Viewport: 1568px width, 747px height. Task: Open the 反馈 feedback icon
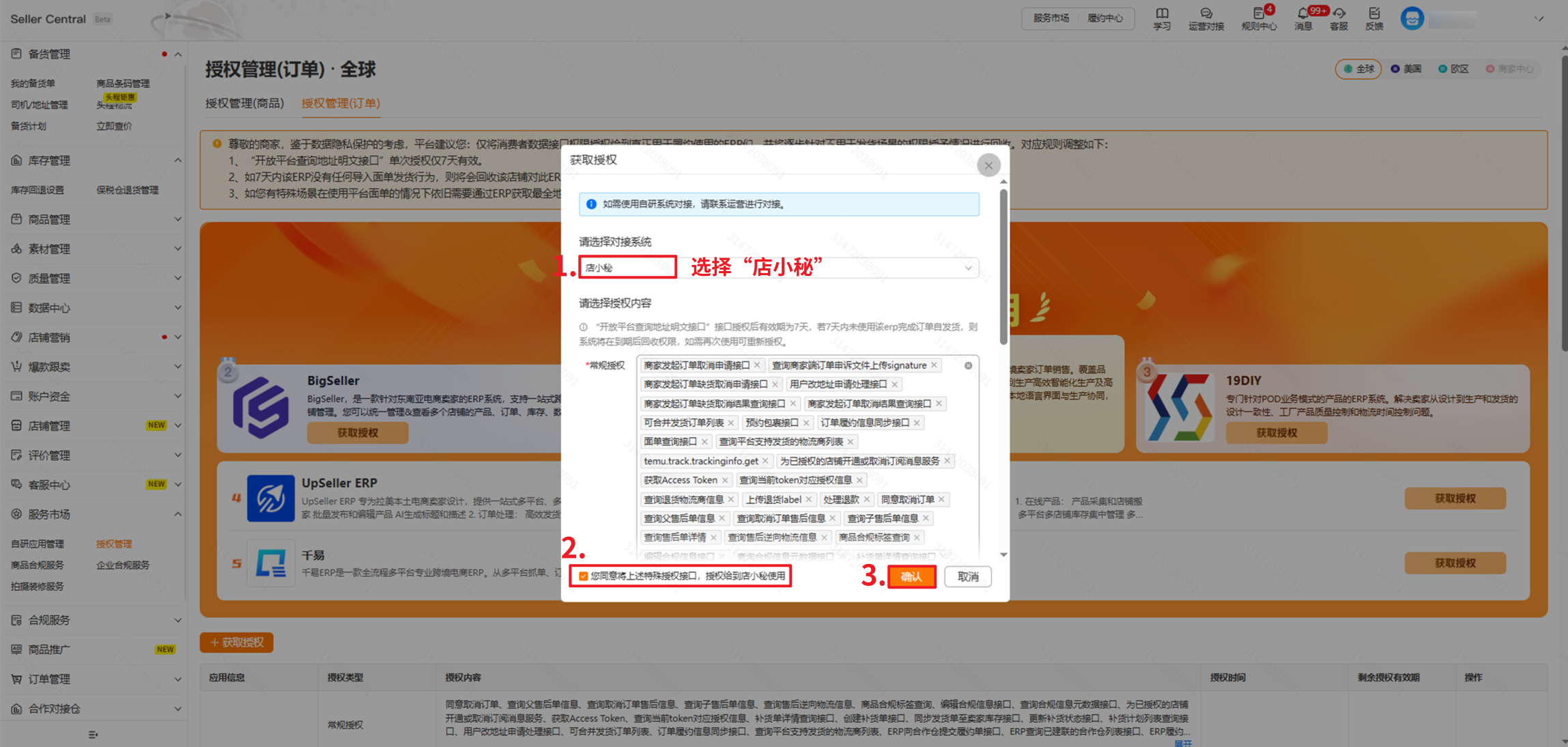click(1374, 14)
